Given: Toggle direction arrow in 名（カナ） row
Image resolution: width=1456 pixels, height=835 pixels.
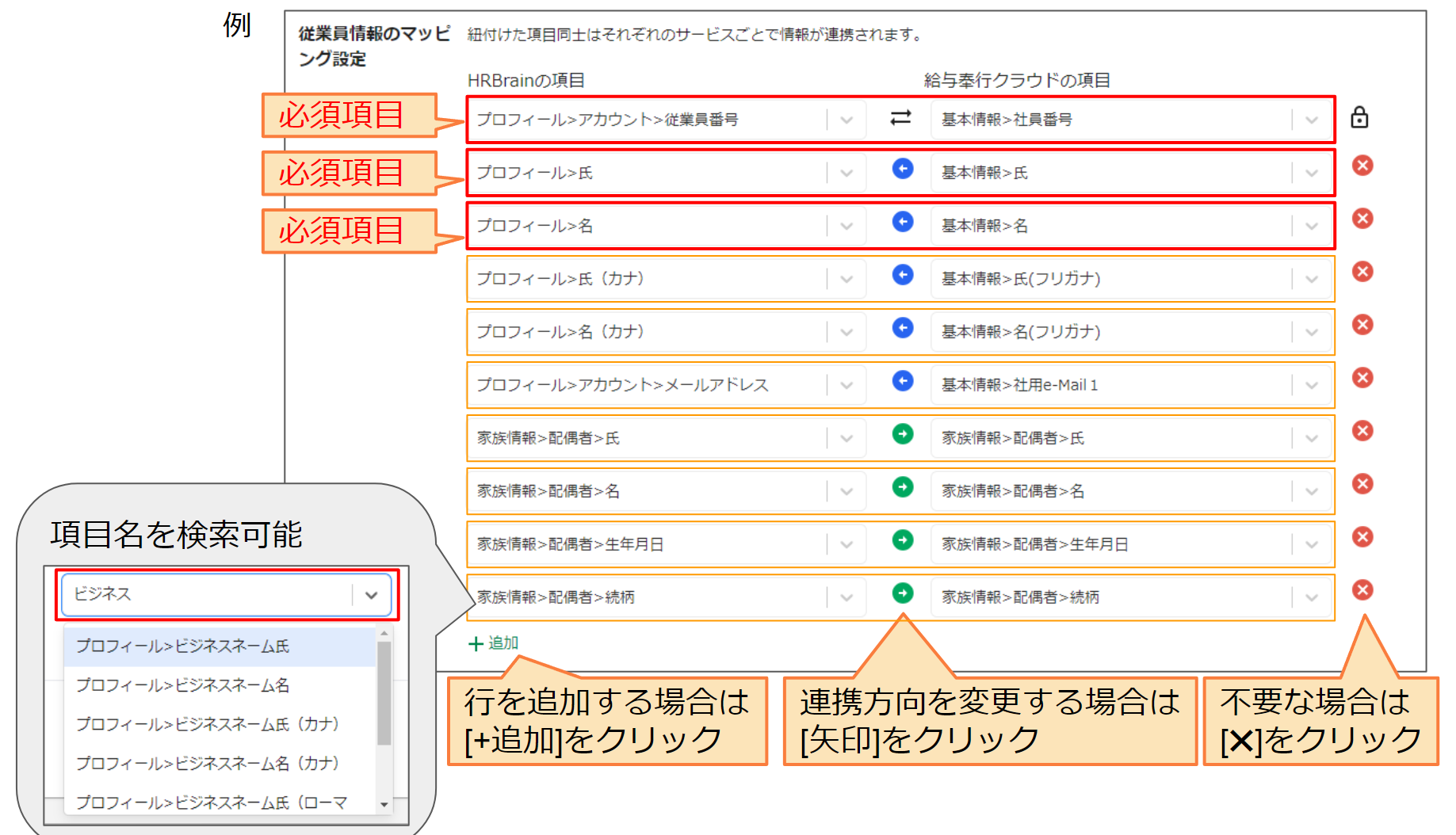Looking at the screenshot, I should (903, 328).
